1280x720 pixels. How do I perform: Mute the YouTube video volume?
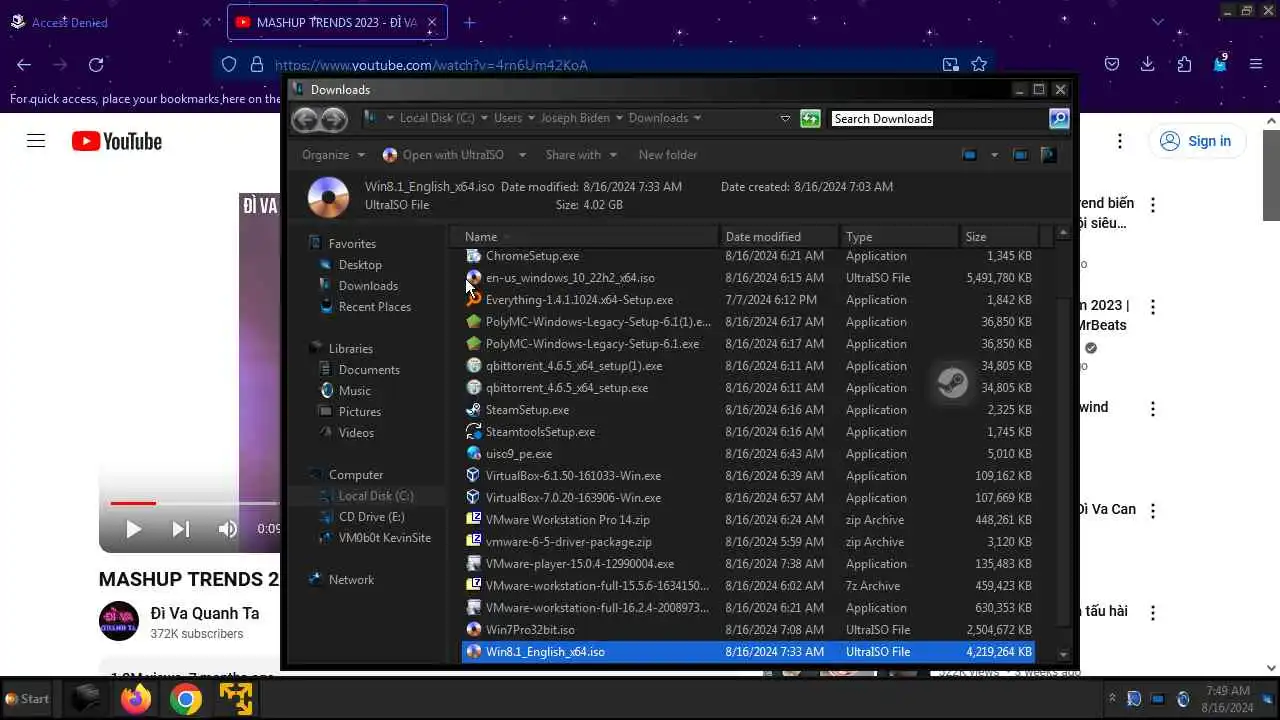tap(228, 529)
